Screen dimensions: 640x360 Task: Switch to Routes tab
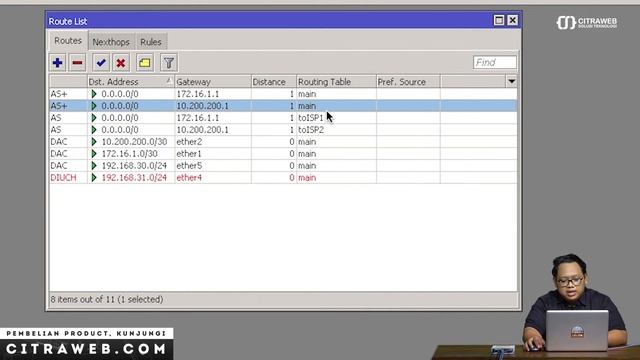tap(68, 41)
